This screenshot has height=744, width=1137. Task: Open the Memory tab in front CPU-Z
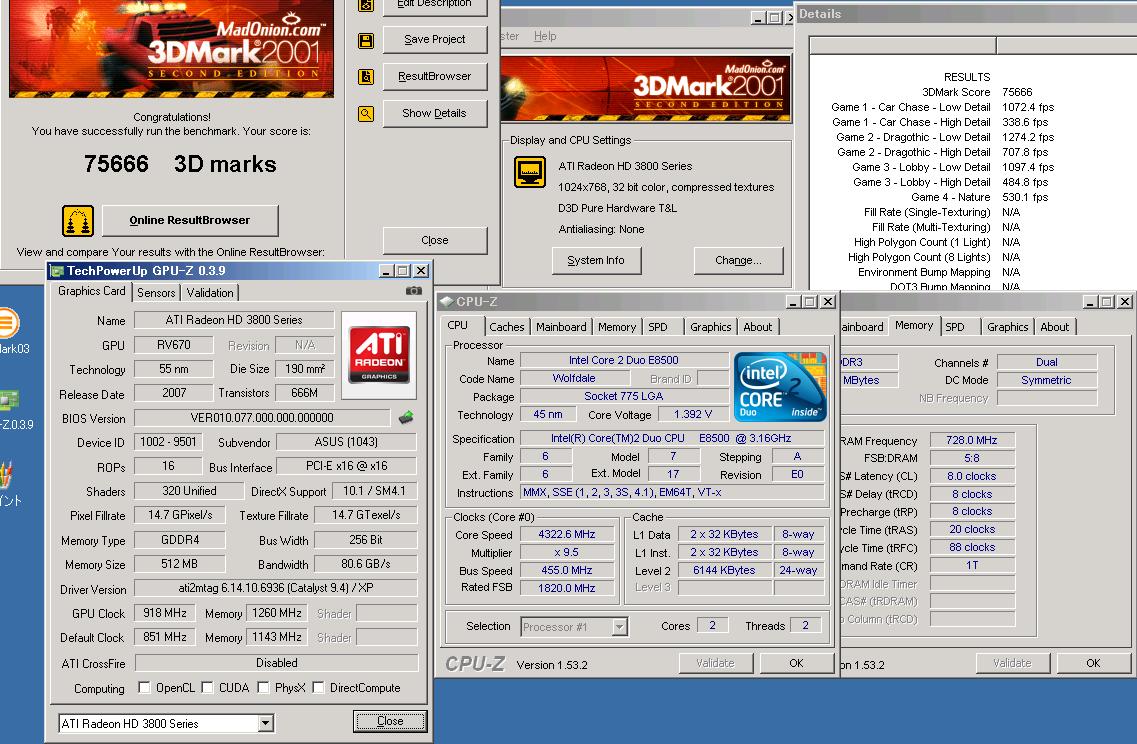pyautogui.click(x=617, y=327)
